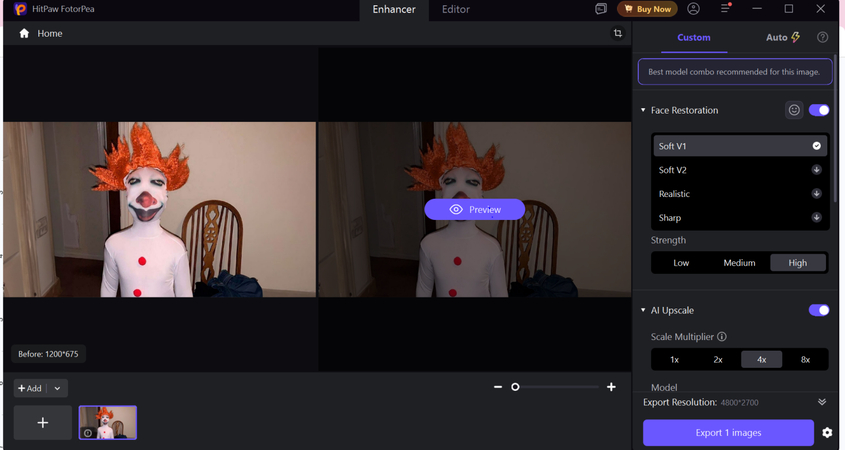Image resolution: width=845 pixels, height=450 pixels.
Task: Click the zoom slider handle
Action: point(515,387)
